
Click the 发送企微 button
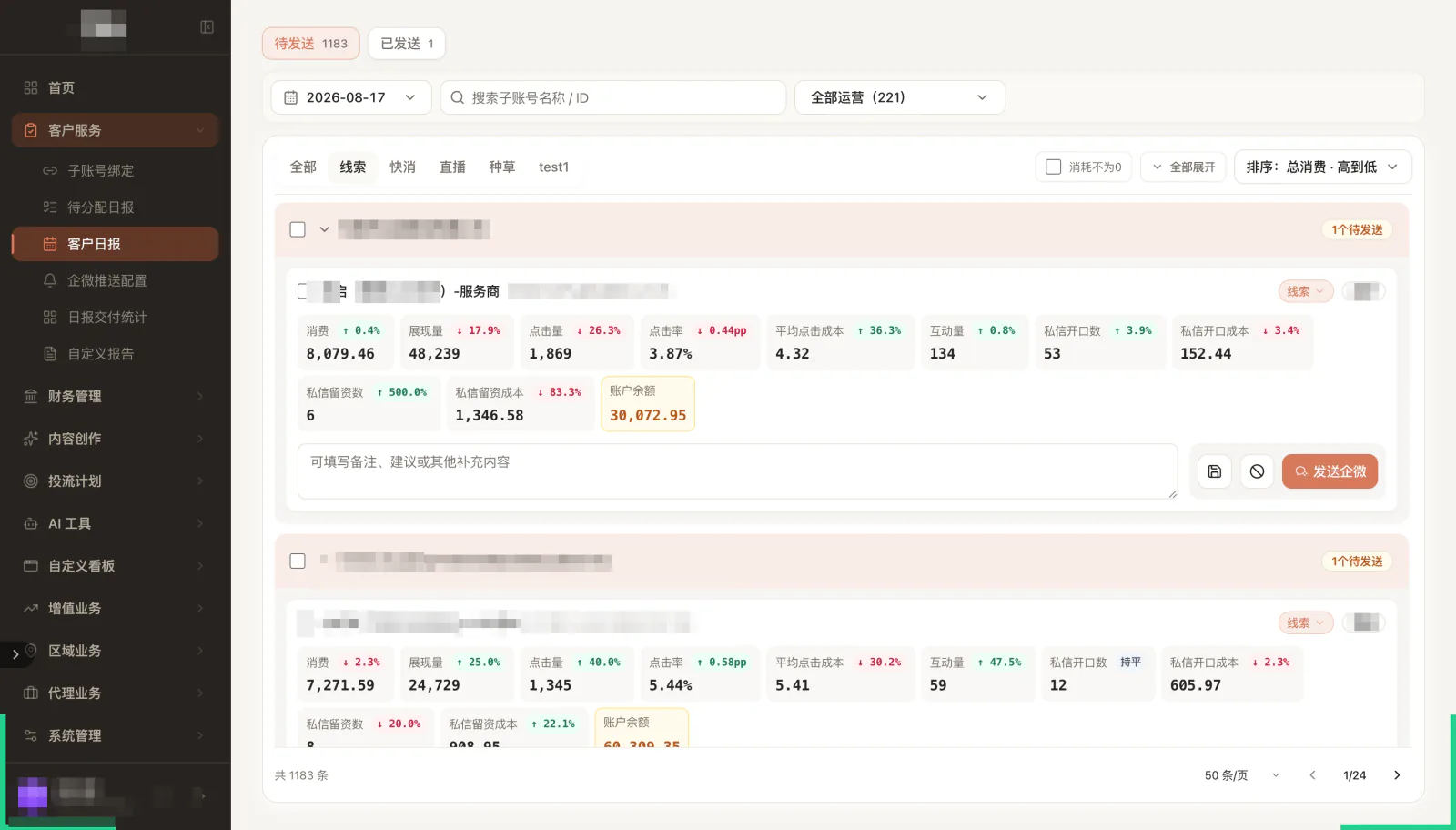[1330, 471]
